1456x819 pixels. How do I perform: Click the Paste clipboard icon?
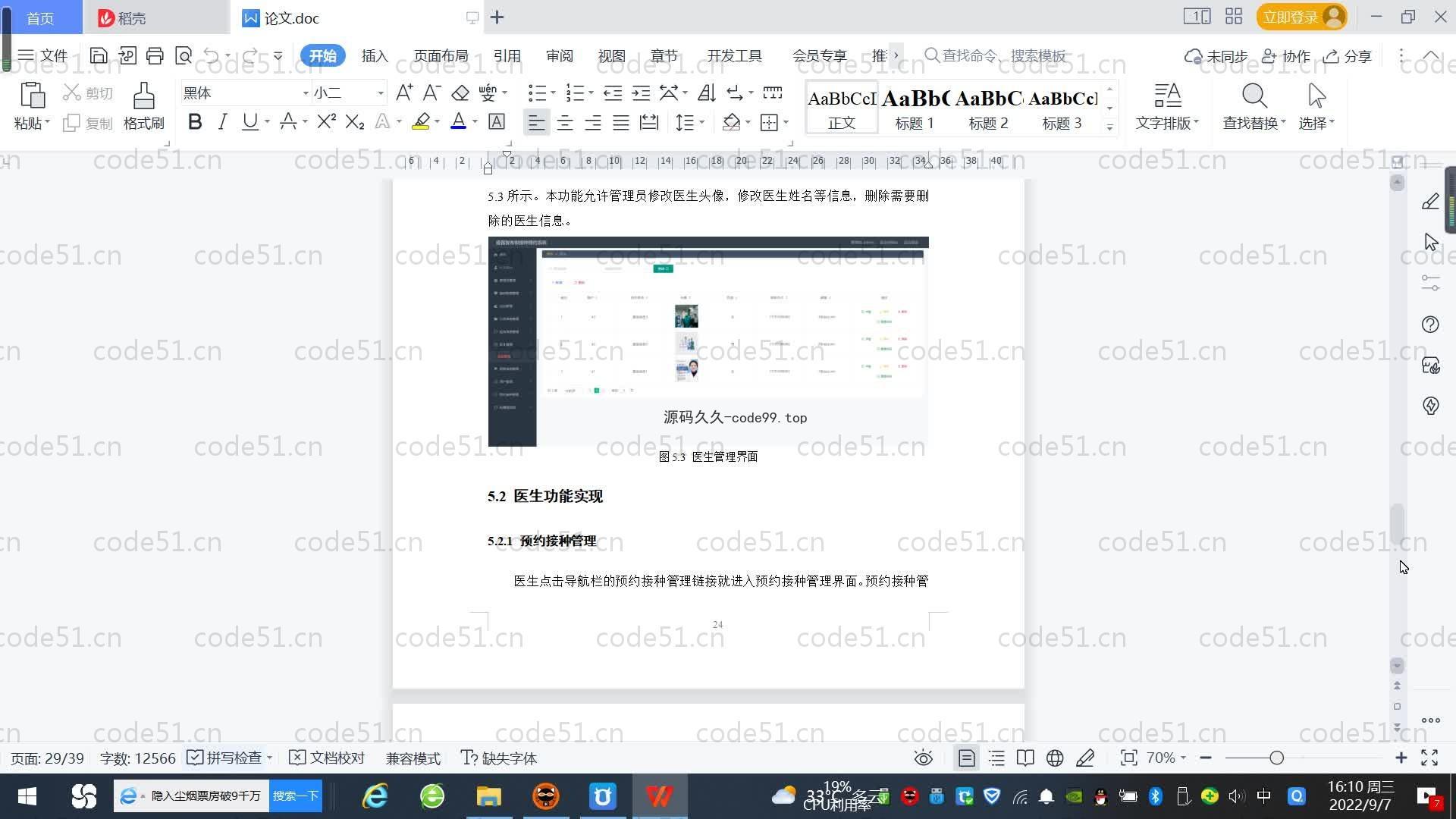point(32,96)
